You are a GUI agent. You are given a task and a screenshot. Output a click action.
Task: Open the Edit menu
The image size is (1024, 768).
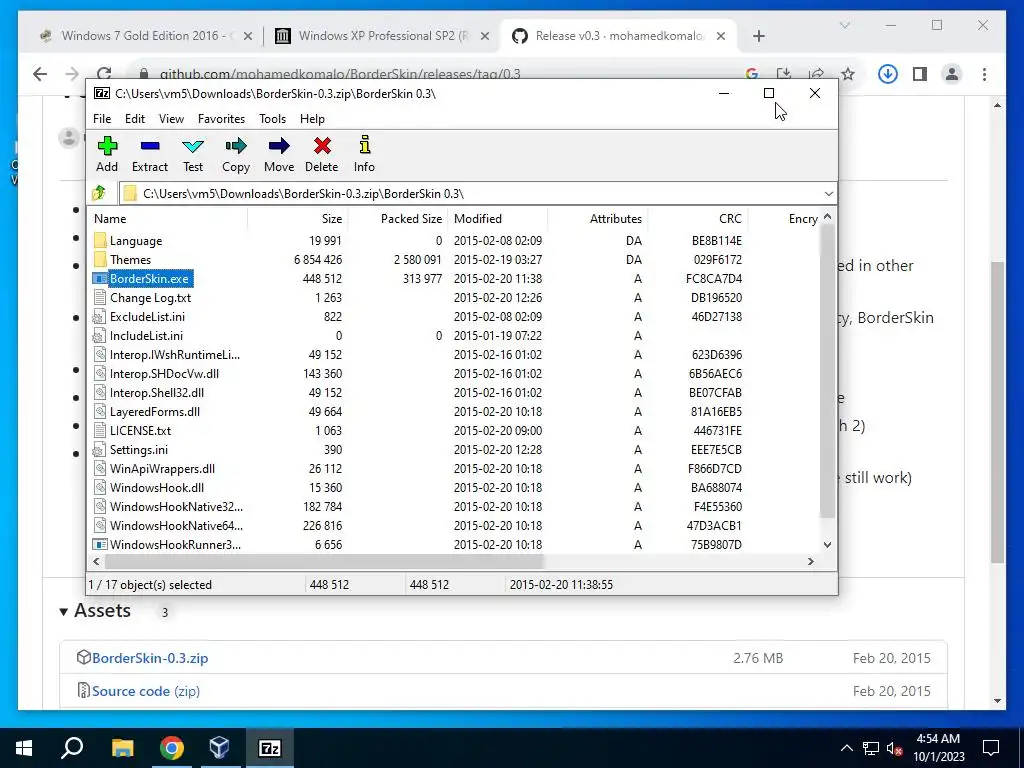click(x=135, y=119)
